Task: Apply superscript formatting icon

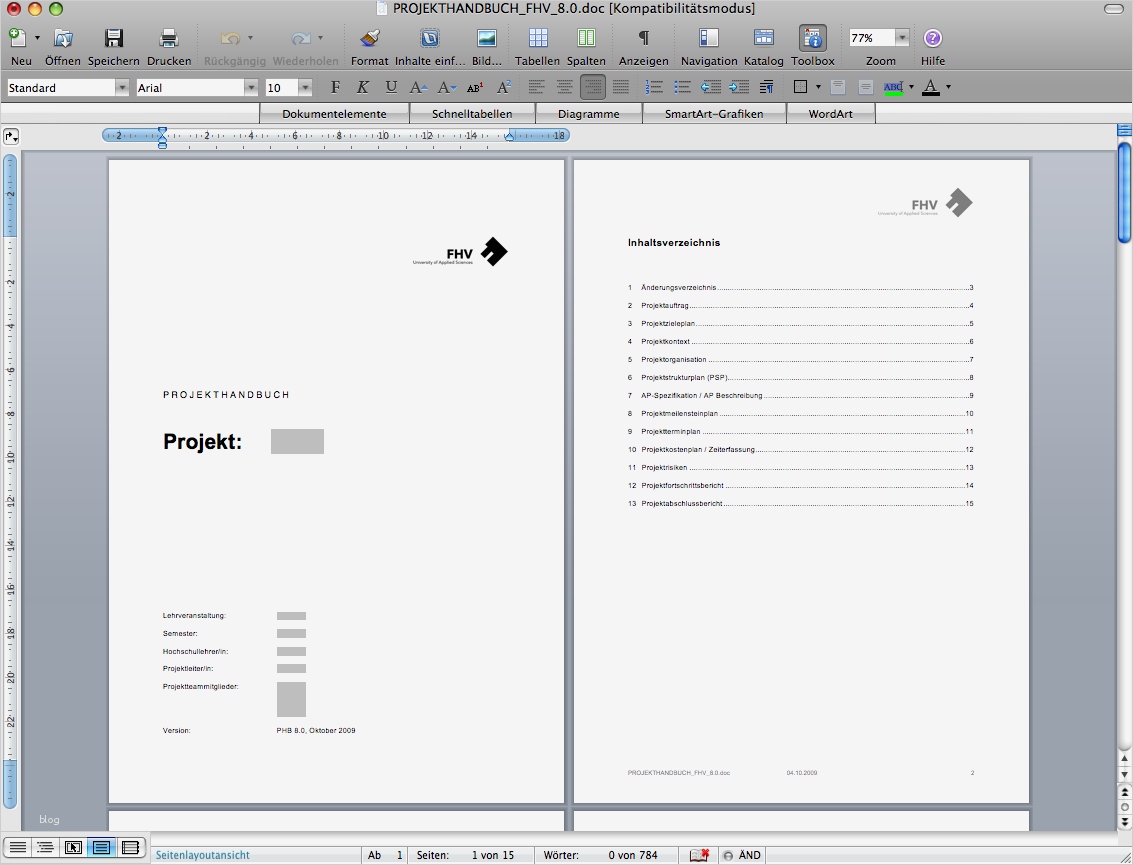Action: pos(504,87)
